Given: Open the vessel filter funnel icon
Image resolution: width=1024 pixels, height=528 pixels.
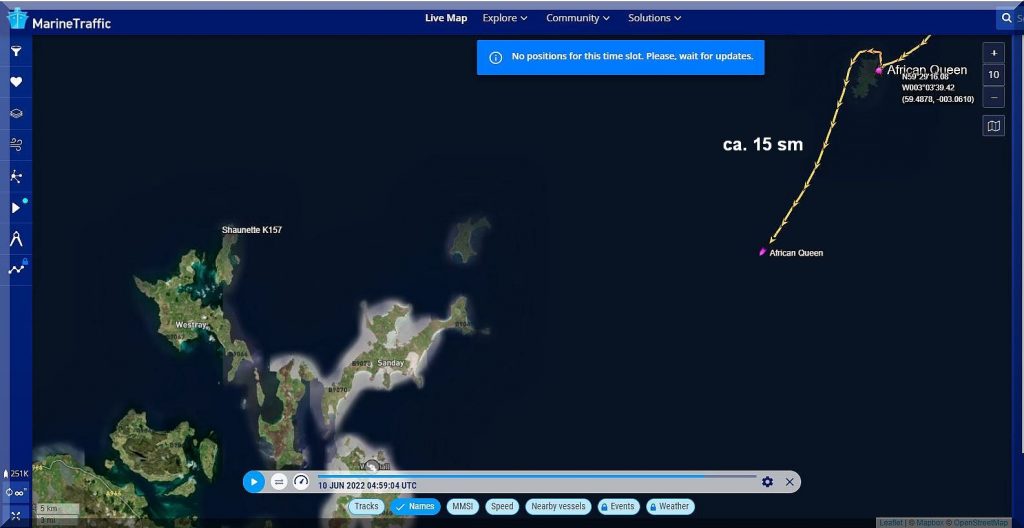Looking at the screenshot, I should 16,51.
